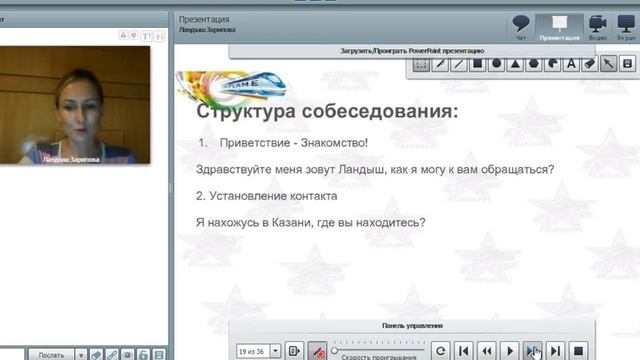The image size is (640, 360).
Task: Open the slide number dropdown
Action: pos(276,351)
